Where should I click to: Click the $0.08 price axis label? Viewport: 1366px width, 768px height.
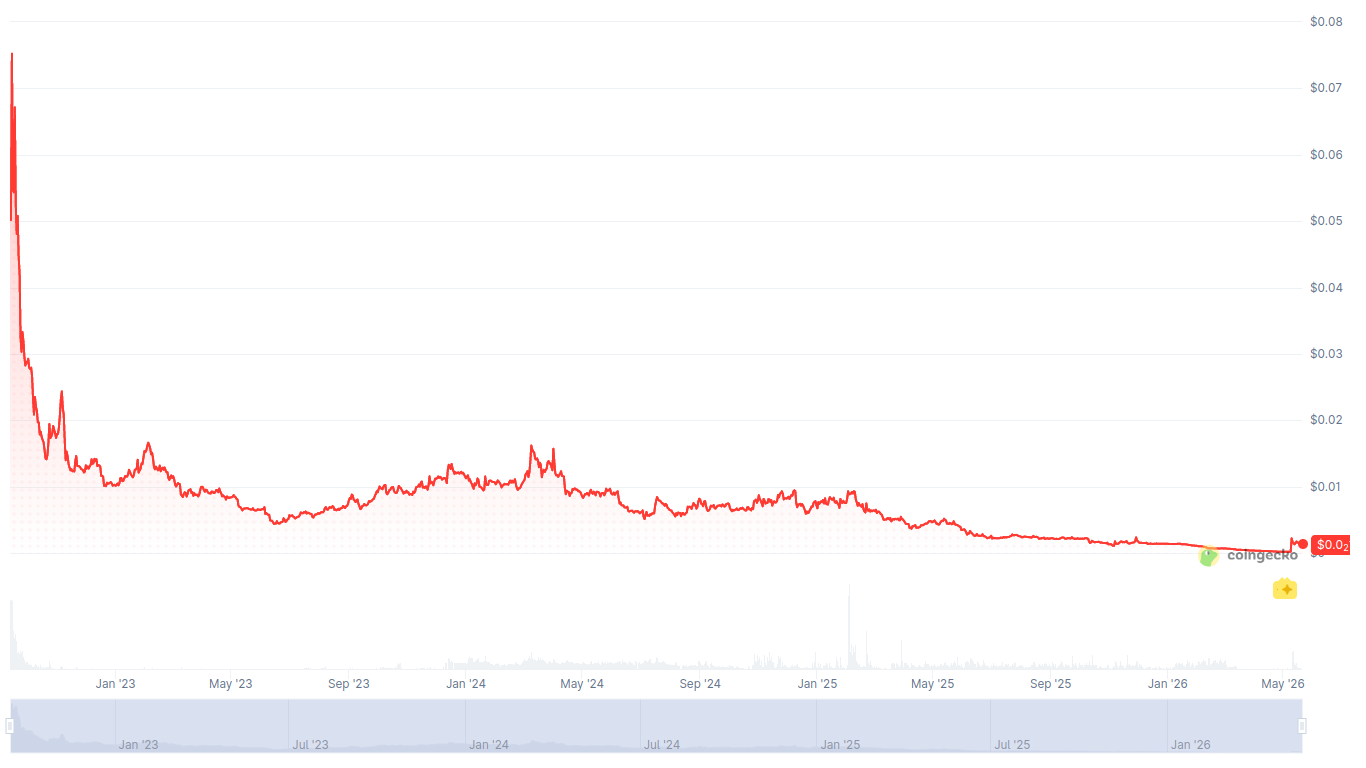[x=1326, y=22]
